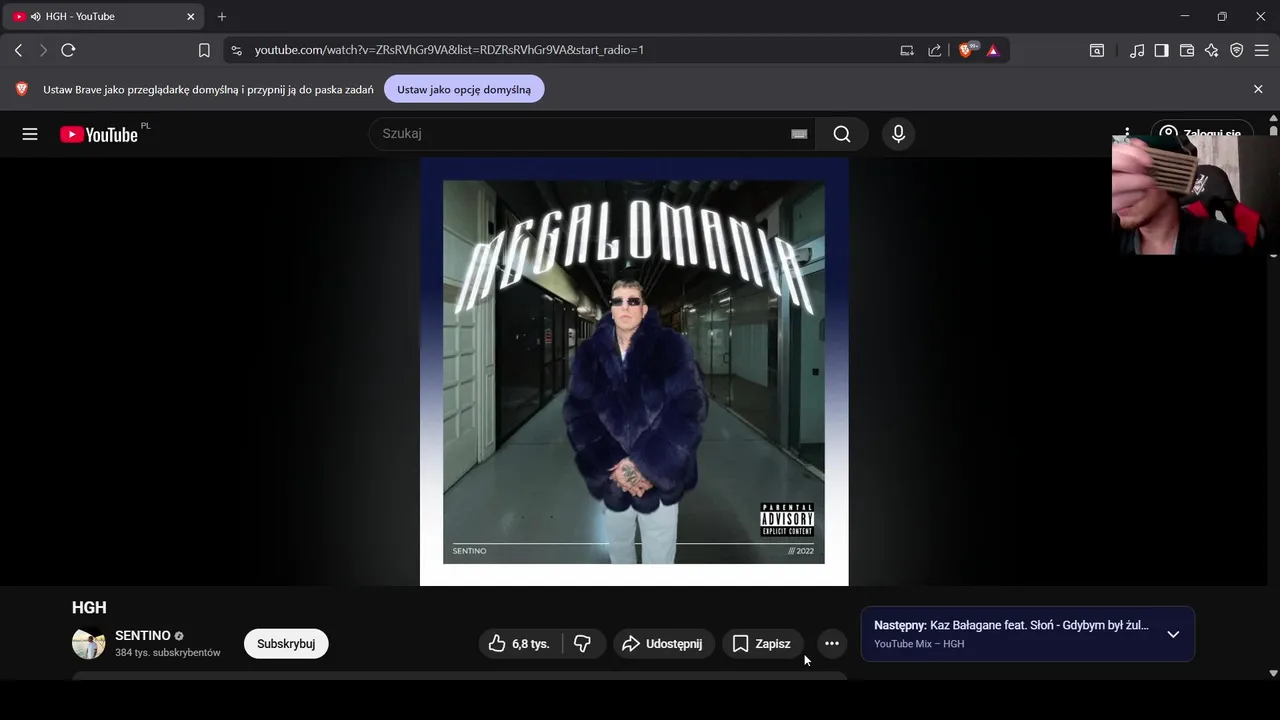Open the YouTube settings three-dot menu top right
This screenshot has width=1280, height=720.
(x=1127, y=131)
